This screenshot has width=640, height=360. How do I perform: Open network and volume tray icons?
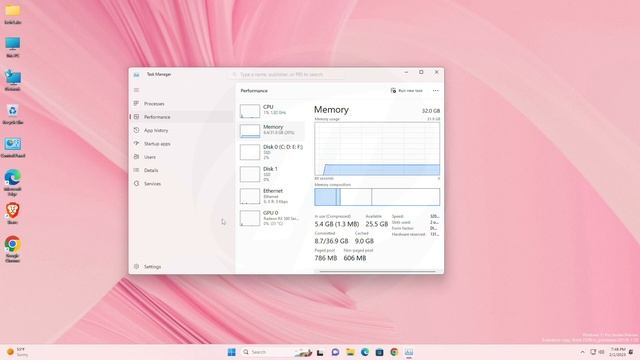[x=597, y=352]
